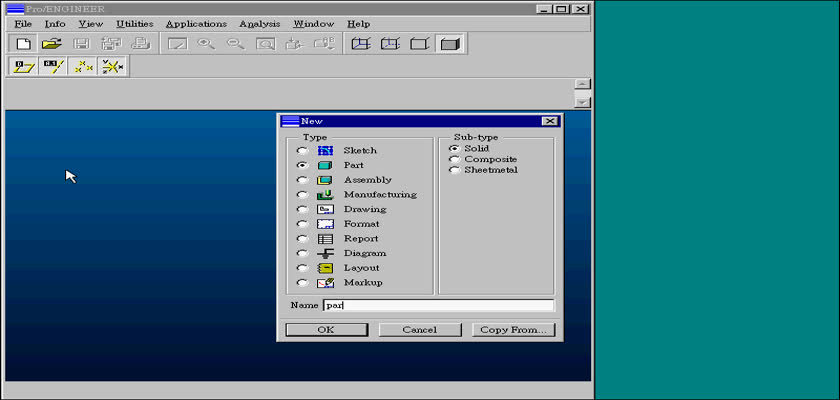The height and width of the screenshot is (400, 840).
Task: Click the Refit to screen icon
Action: (x=265, y=44)
